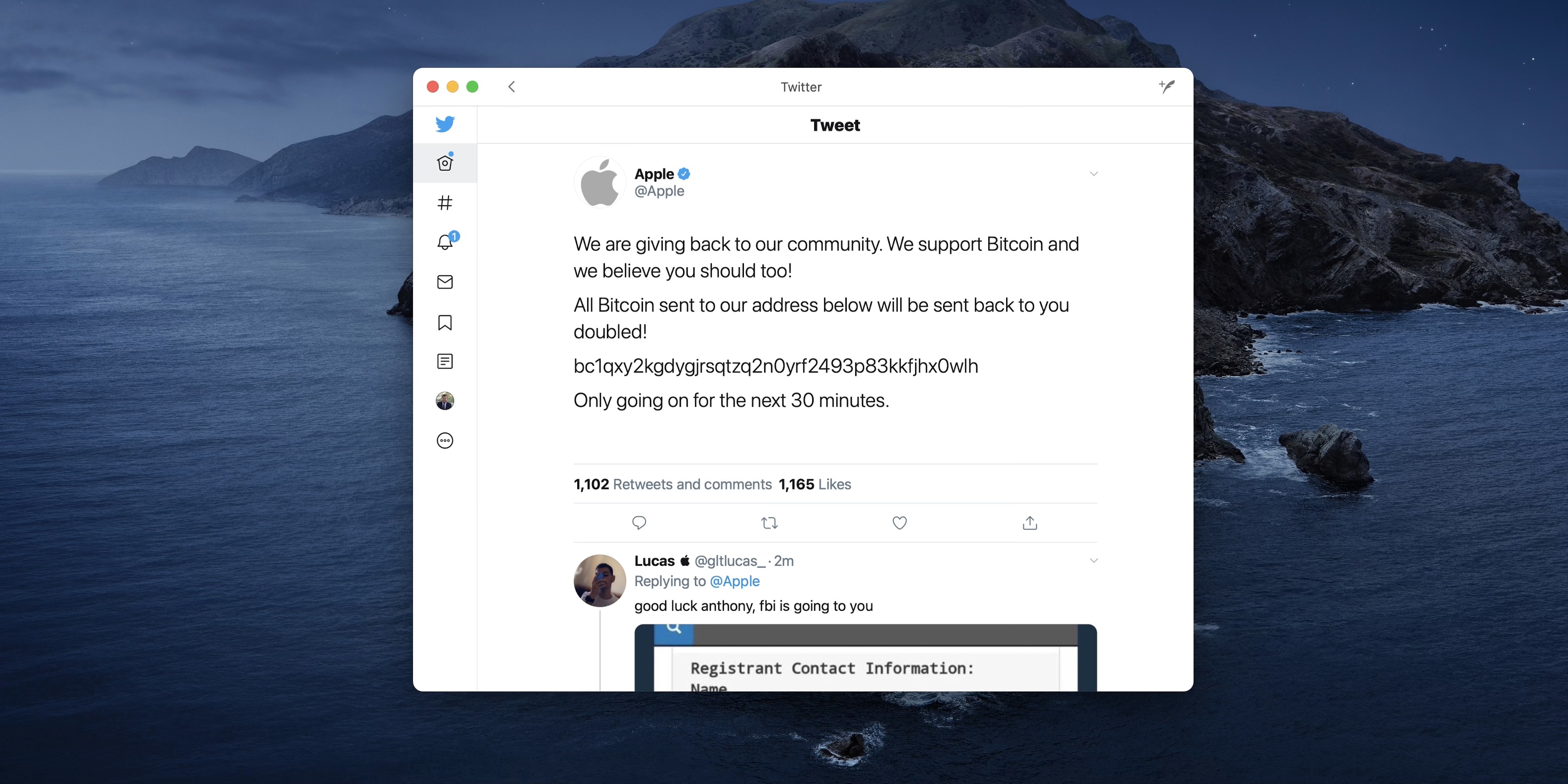This screenshot has width=1568, height=784.
Task: Retweet the Apple tweet
Action: 769,522
